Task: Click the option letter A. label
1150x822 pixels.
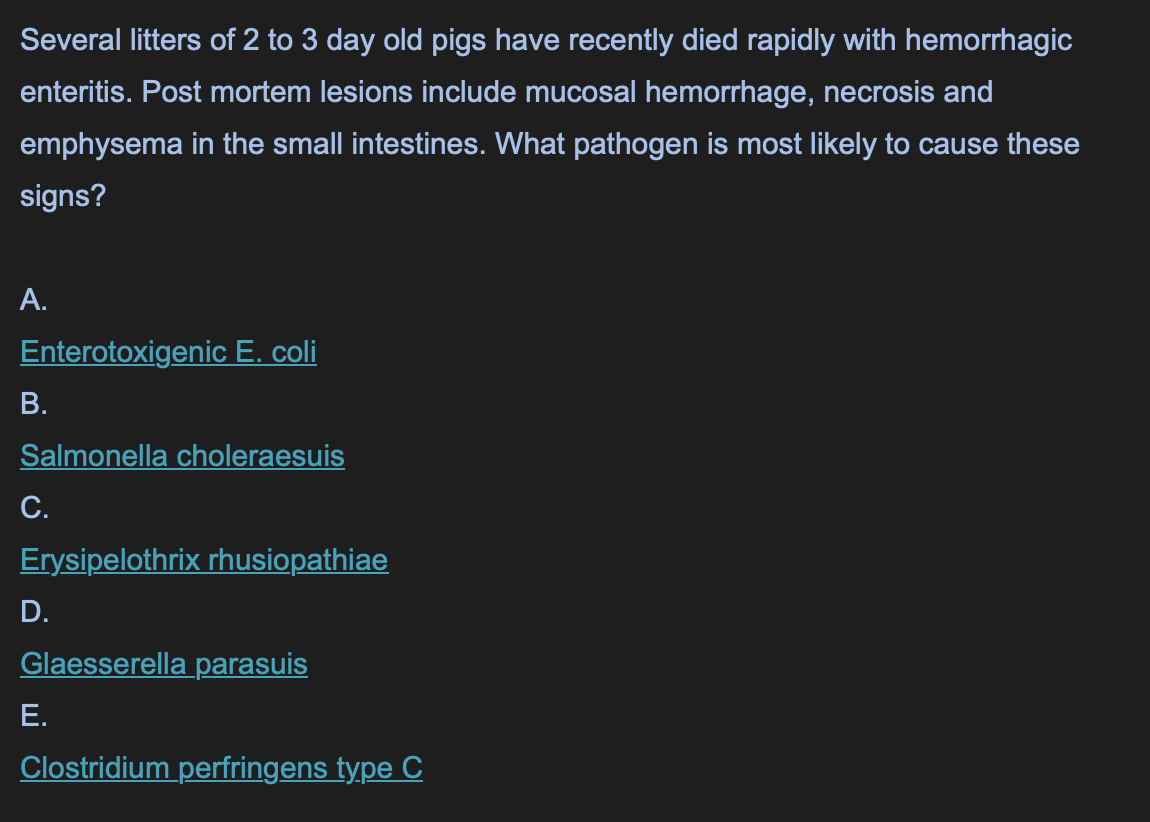Action: click(x=34, y=300)
